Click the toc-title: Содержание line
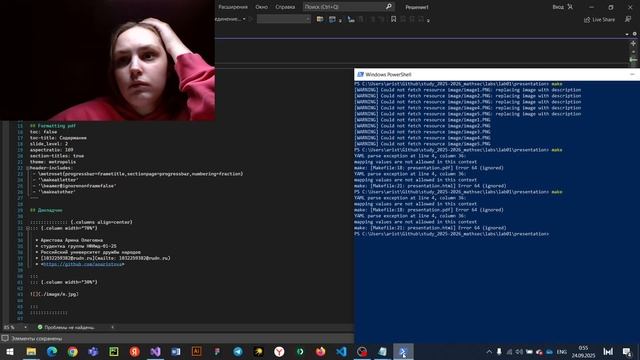This screenshot has height=360, width=640. pyautogui.click(x=58, y=138)
